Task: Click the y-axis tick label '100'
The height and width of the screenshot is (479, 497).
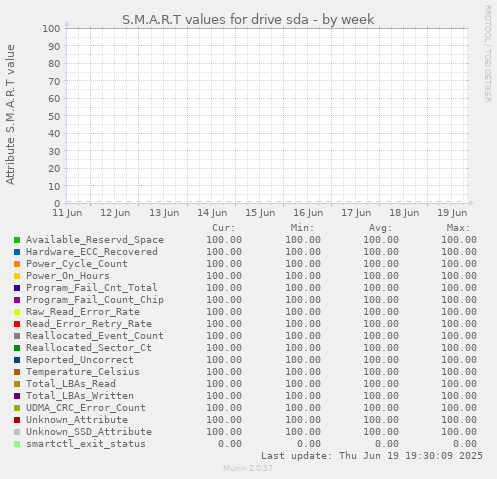Action: pos(51,29)
